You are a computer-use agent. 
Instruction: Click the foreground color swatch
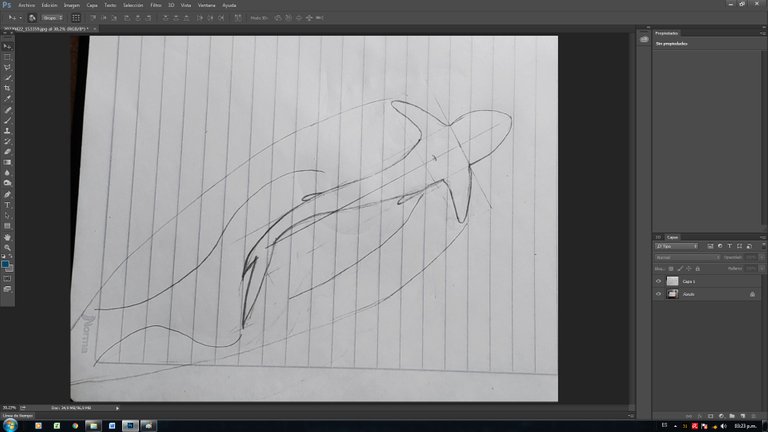click(5, 264)
